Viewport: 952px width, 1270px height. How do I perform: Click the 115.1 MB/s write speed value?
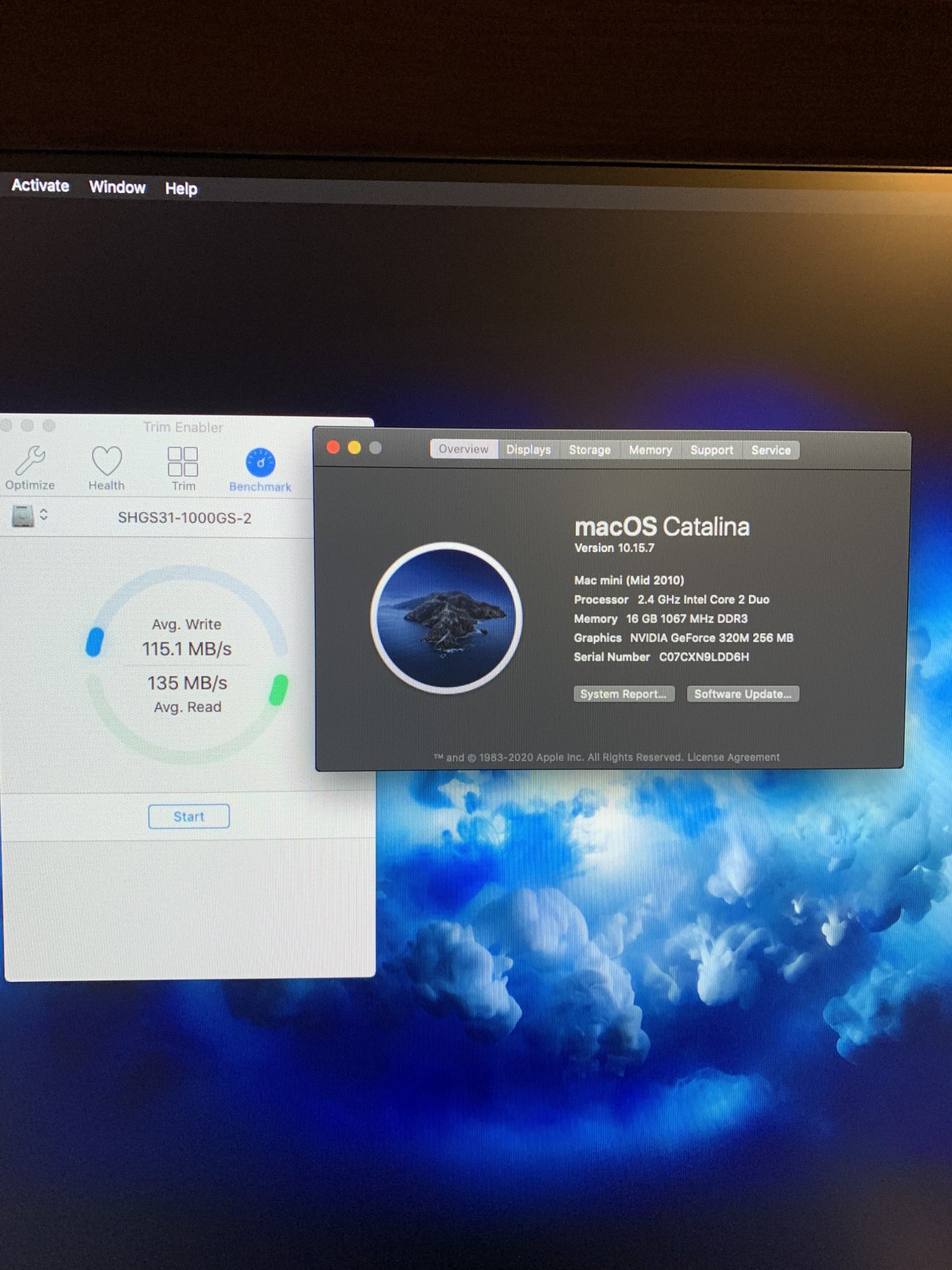[x=187, y=649]
